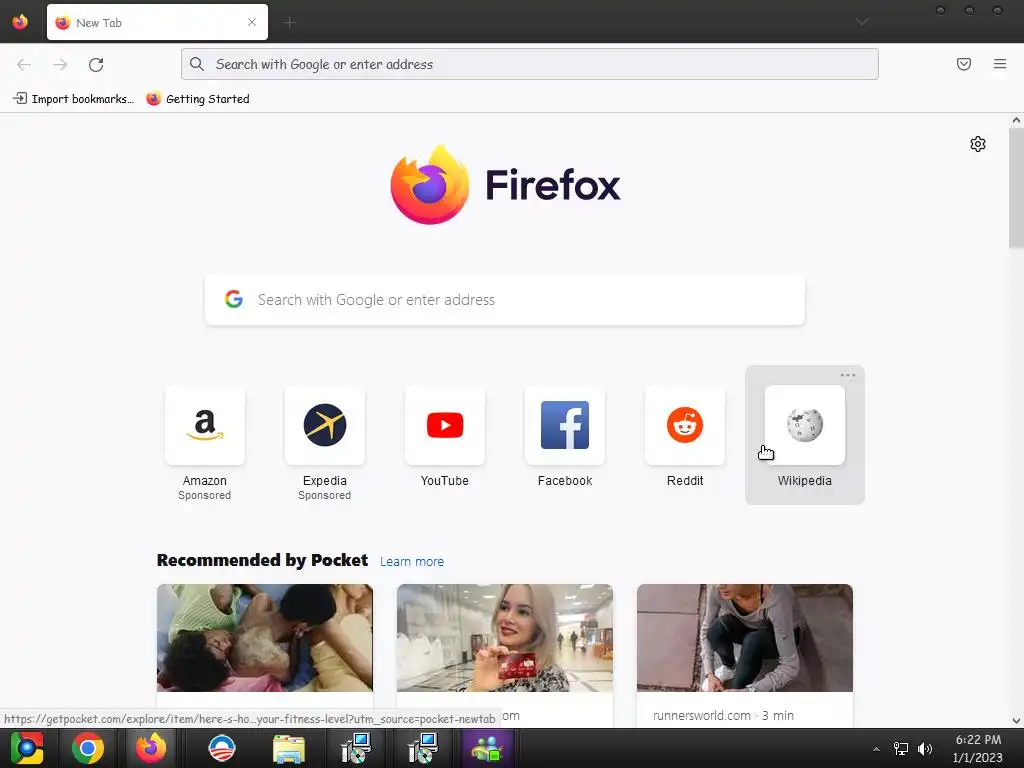Show hidden system tray icons
Screen dimensions: 1024x768
coord(876,749)
